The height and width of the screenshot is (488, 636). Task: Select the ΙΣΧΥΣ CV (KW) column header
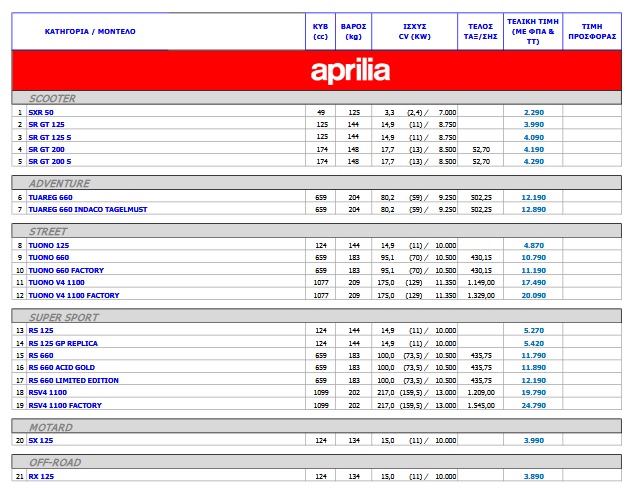(415, 32)
